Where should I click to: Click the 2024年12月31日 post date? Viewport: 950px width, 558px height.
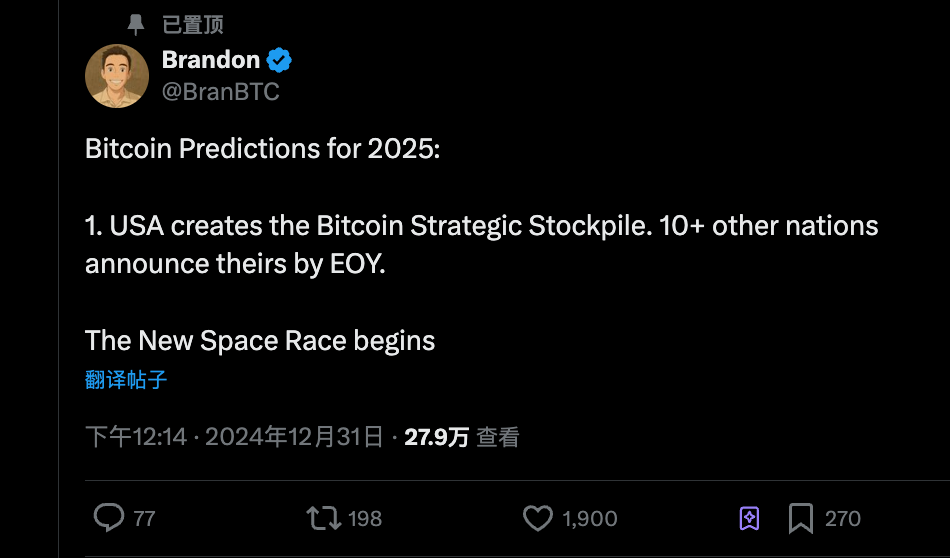coord(294,437)
